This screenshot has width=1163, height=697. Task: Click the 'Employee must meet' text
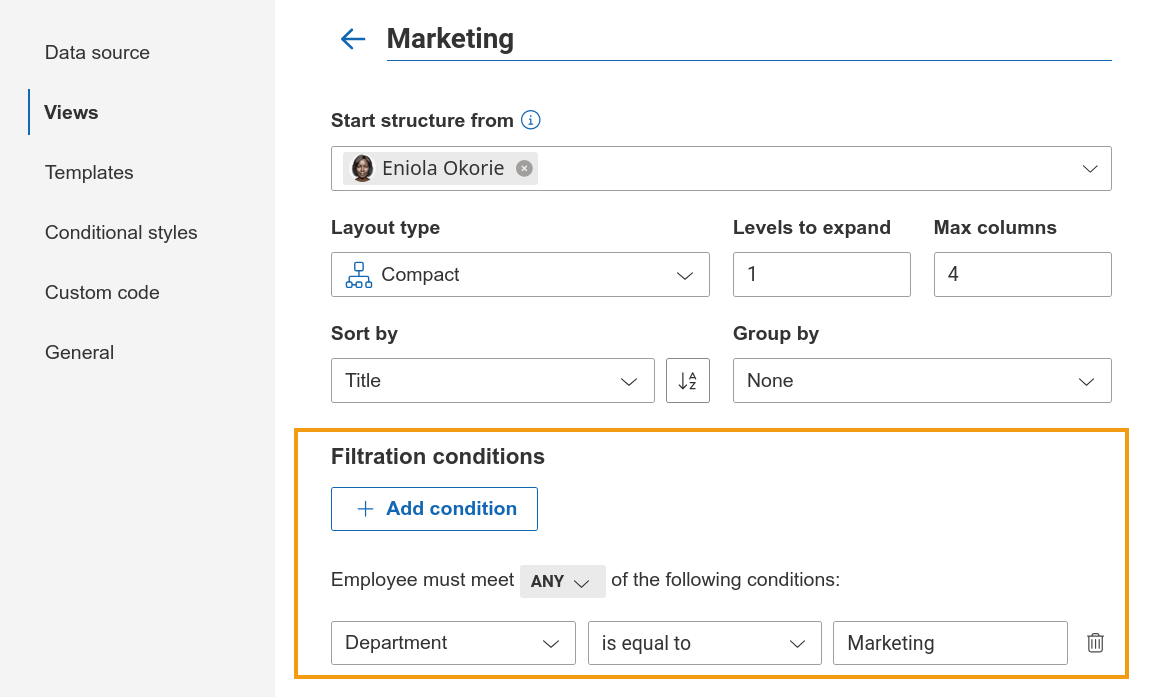pyautogui.click(x=422, y=580)
